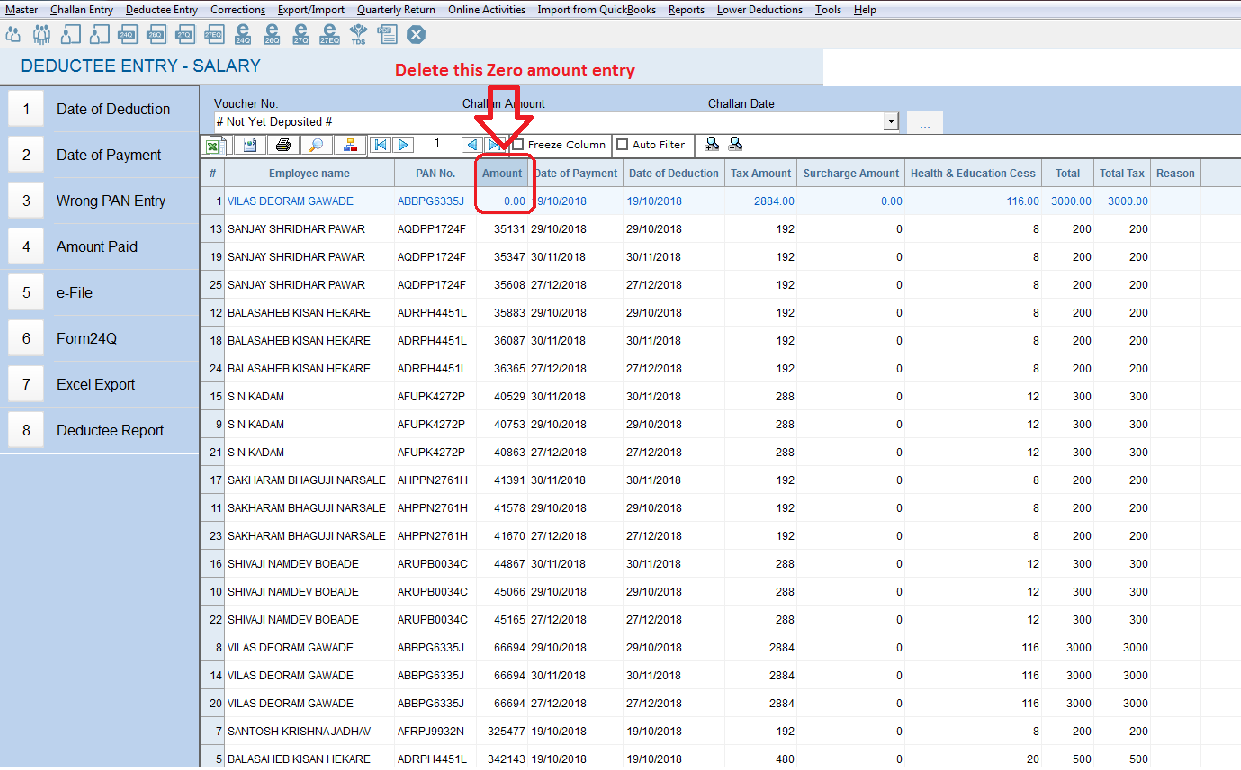Screen dimensions: 1241x770
Task: Click the magnifier search icon
Action: tap(316, 145)
